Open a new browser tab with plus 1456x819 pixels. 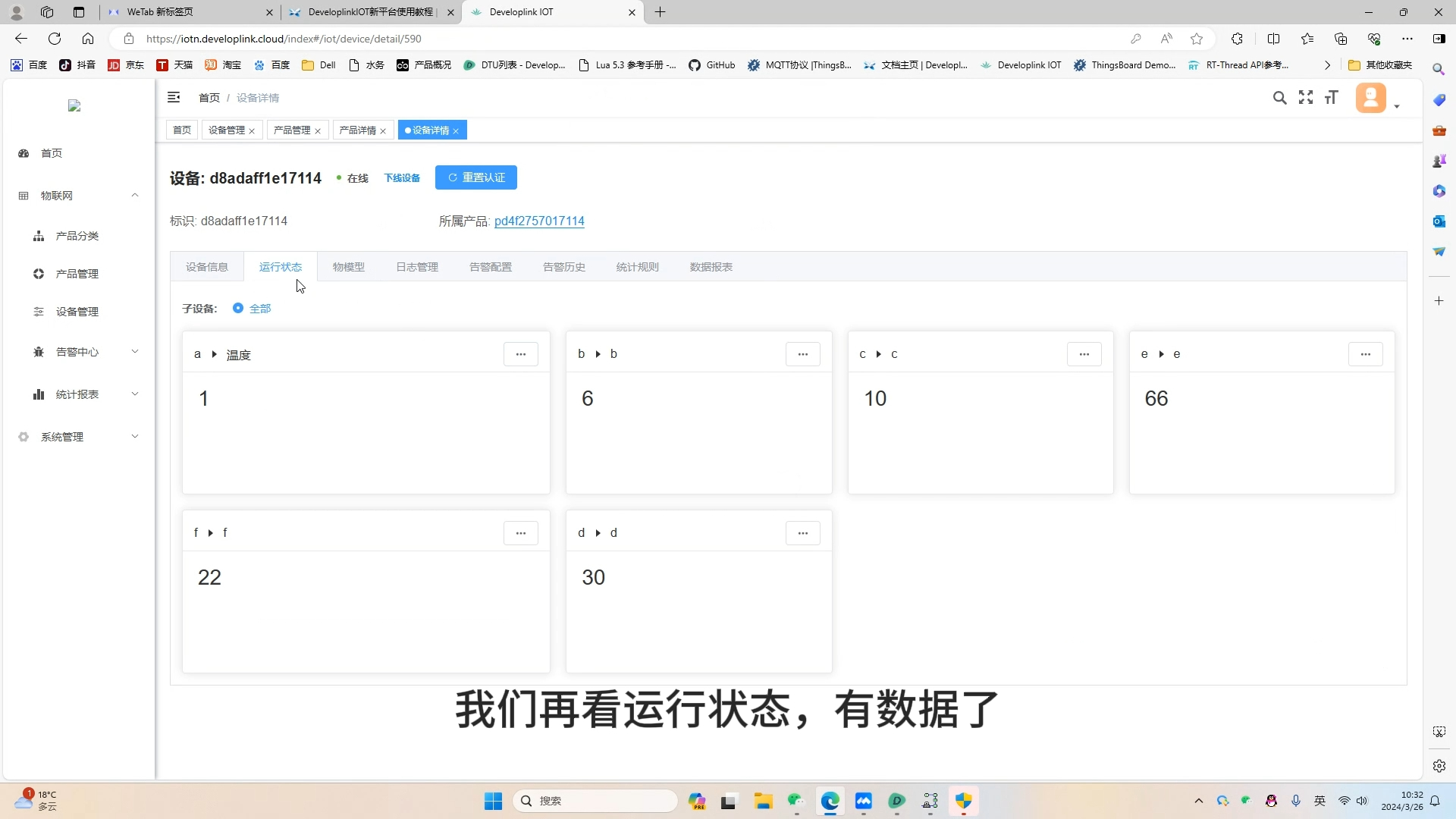(660, 12)
